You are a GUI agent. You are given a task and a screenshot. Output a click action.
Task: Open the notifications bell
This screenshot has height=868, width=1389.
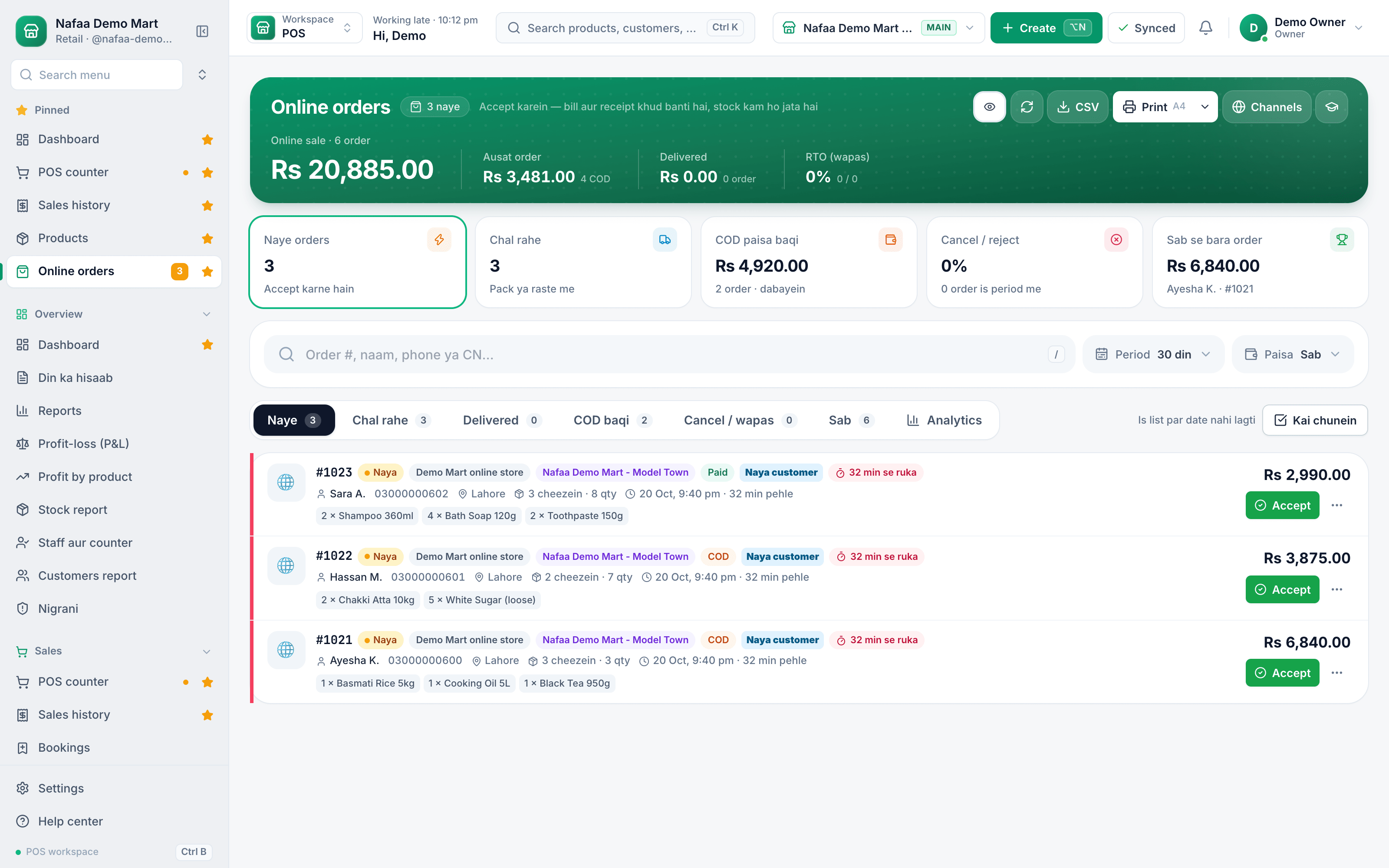pyautogui.click(x=1206, y=27)
